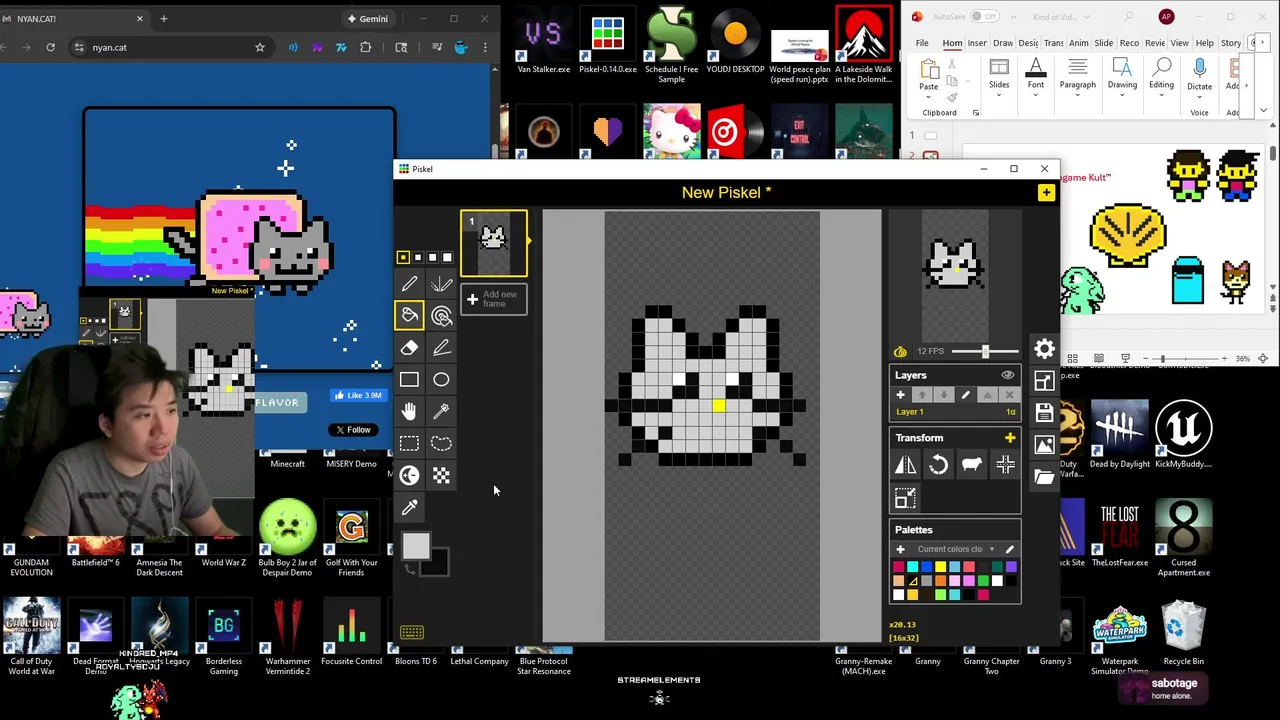Viewport: 1280px width, 720px height.
Task: Select the third pen size option
Action: (x=433, y=257)
